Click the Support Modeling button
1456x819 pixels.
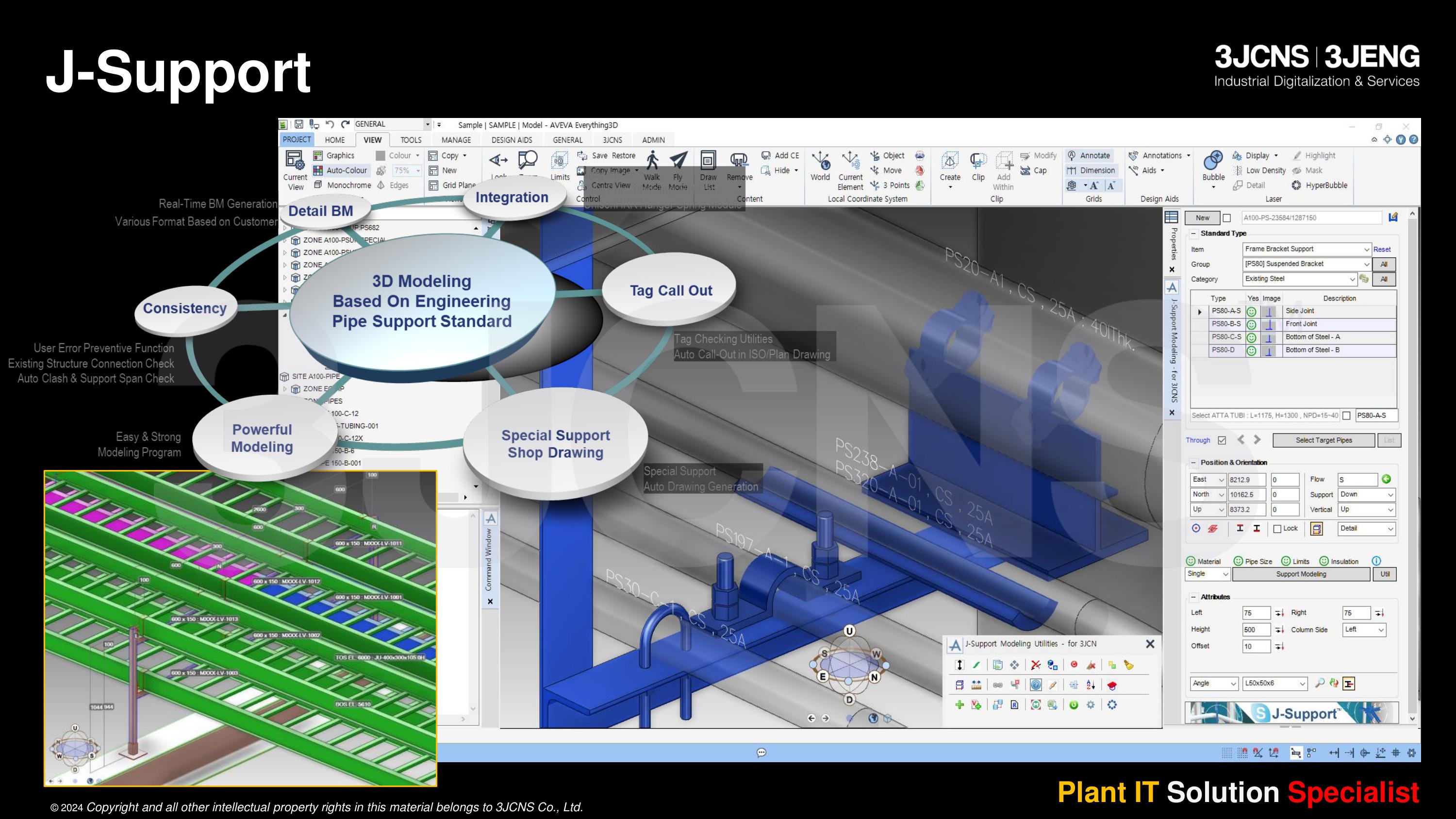coord(1301,574)
